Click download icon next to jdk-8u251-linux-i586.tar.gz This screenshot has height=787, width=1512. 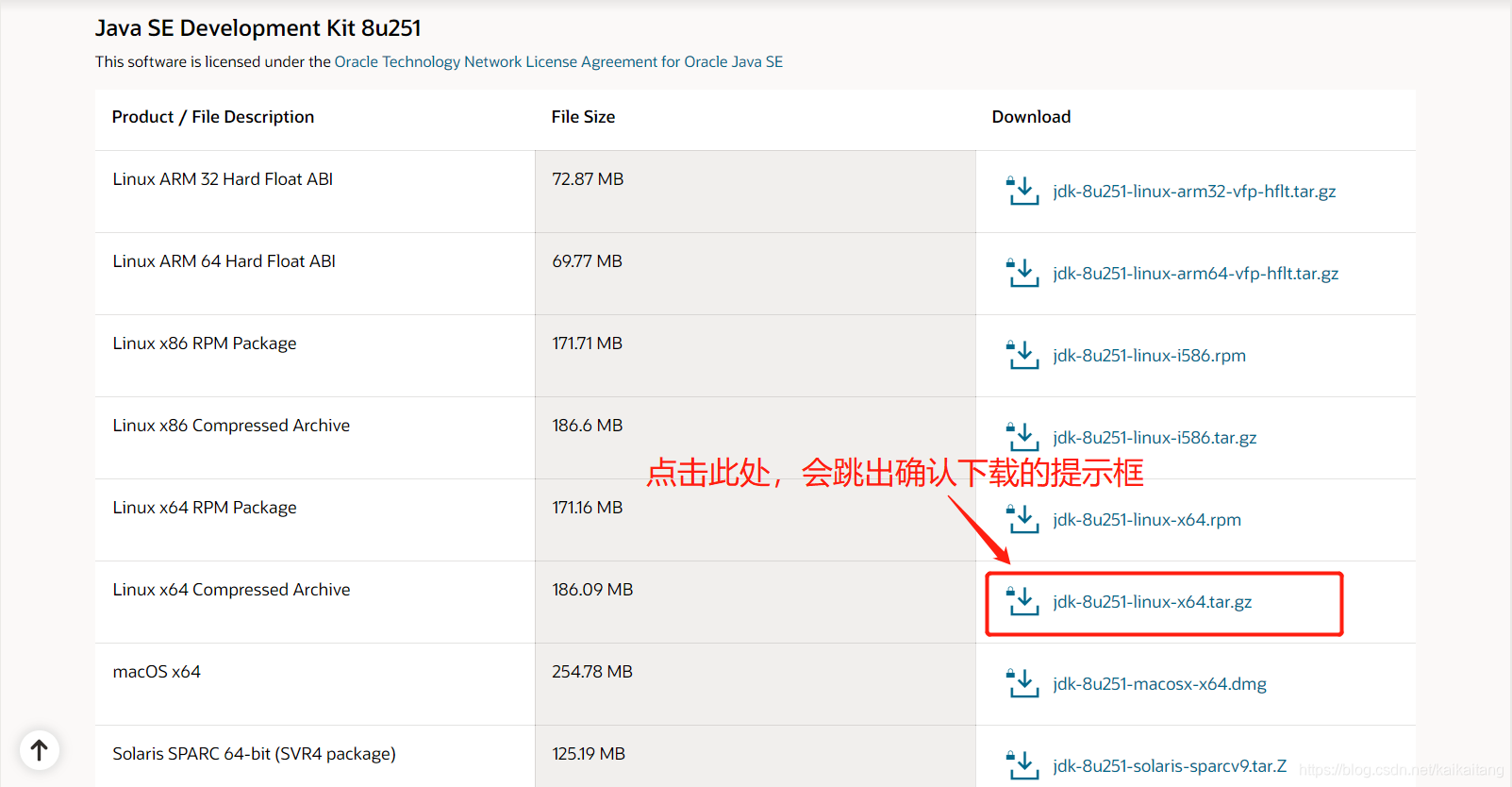coord(1022,437)
